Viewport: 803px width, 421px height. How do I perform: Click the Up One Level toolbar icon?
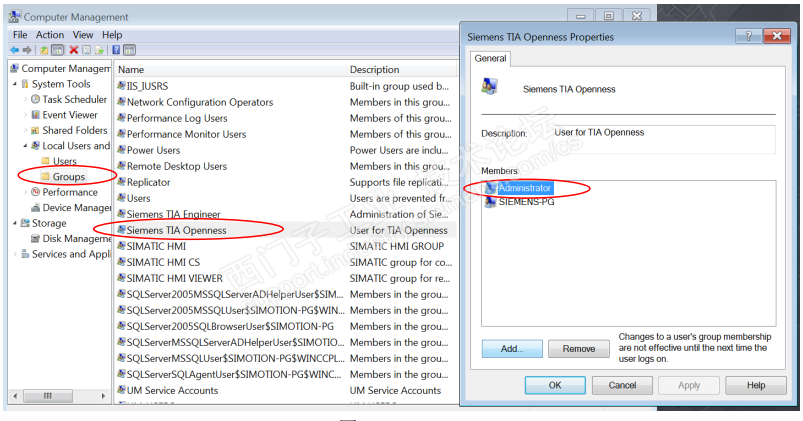pyautogui.click(x=44, y=50)
